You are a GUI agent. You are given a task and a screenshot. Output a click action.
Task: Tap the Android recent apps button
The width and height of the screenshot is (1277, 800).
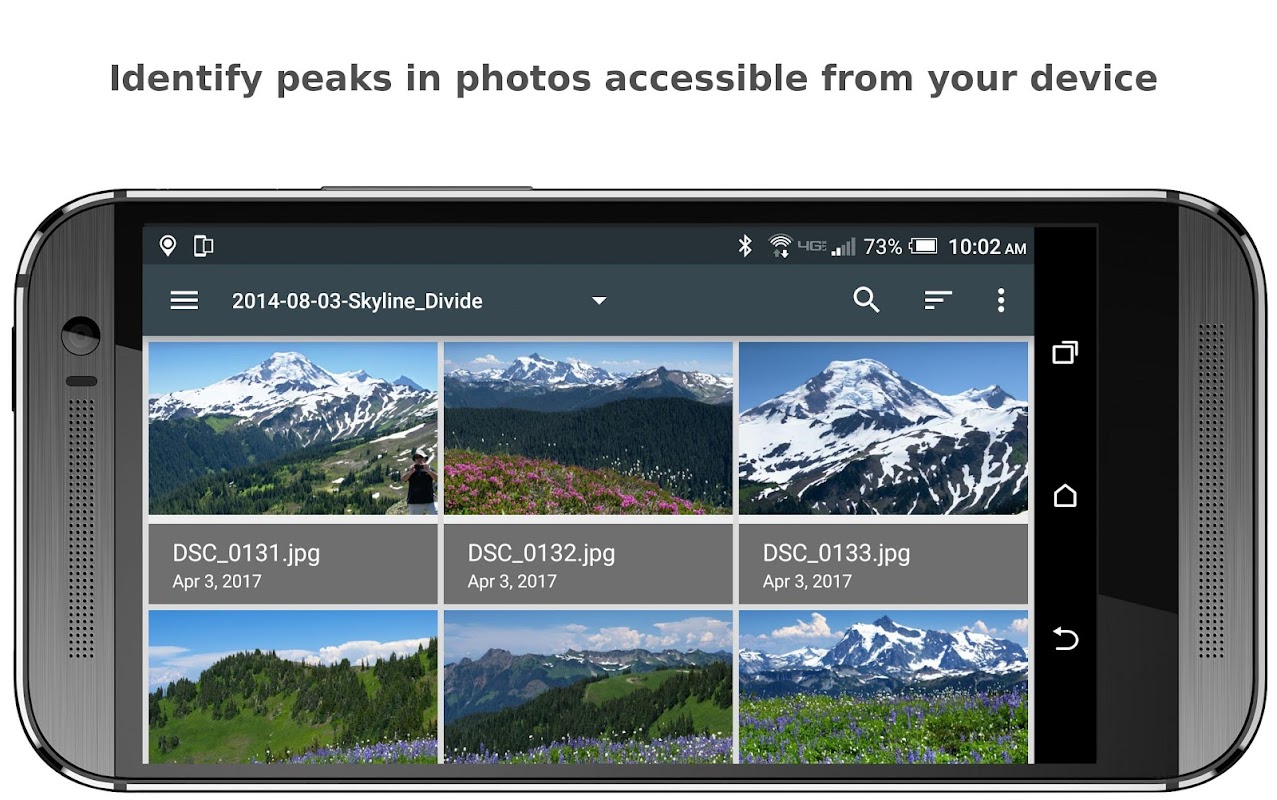pos(1065,352)
